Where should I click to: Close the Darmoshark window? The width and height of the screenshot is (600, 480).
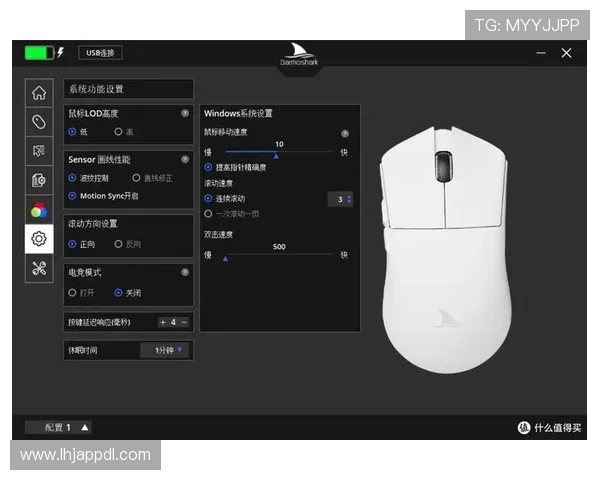[566, 53]
